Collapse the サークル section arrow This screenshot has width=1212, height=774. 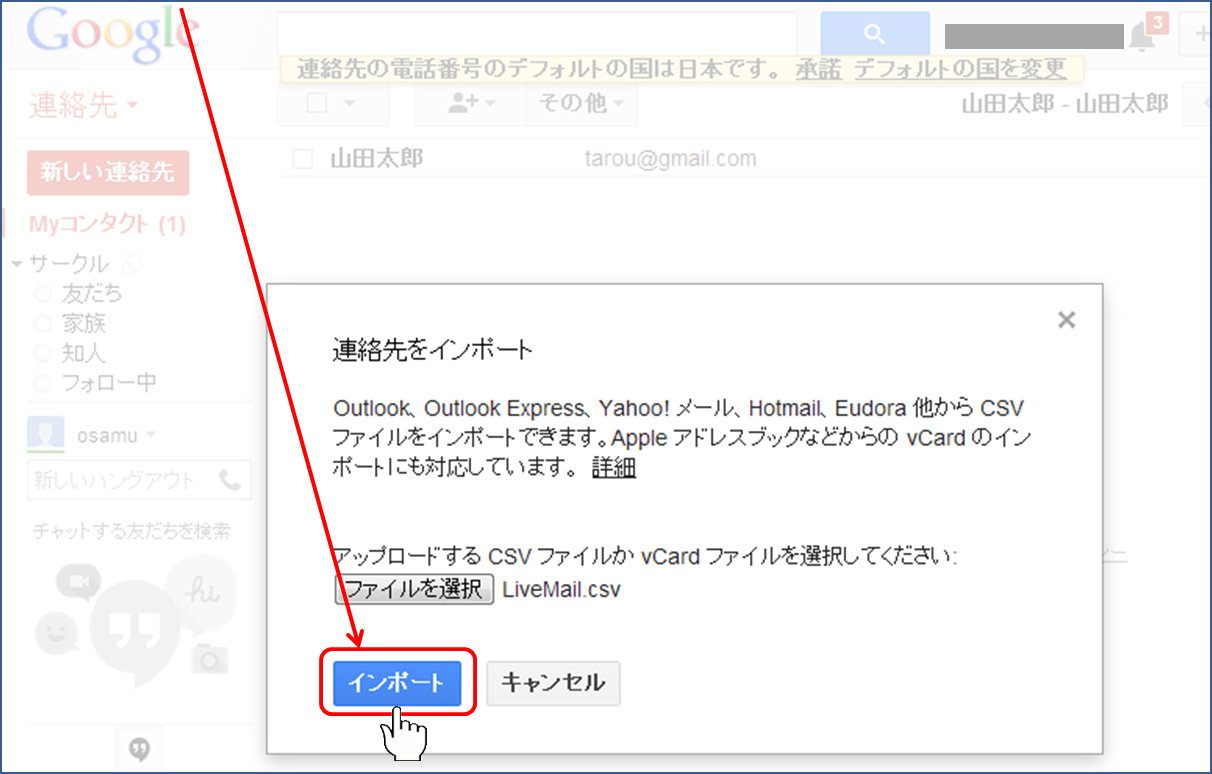(17, 264)
